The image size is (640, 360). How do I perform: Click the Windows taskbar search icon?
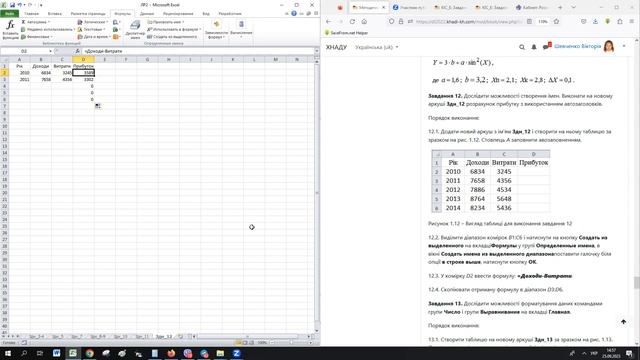[24, 353]
